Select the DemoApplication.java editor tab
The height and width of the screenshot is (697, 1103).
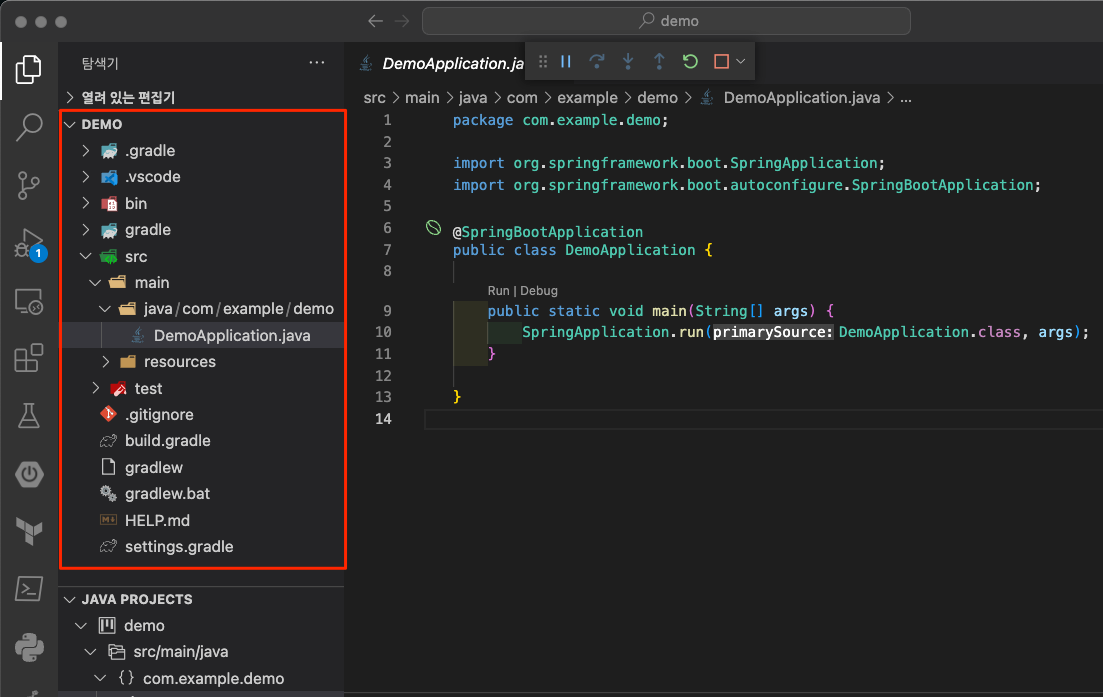[441, 63]
